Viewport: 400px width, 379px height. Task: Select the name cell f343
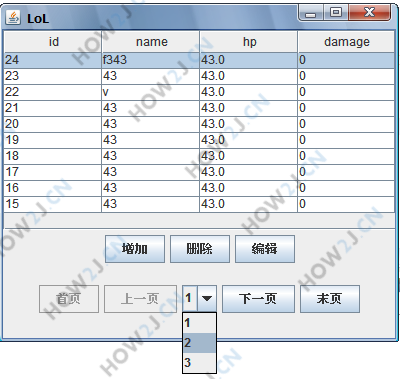(x=151, y=60)
